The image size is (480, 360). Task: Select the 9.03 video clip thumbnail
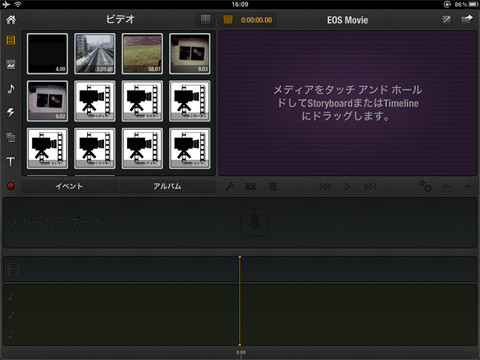(190, 53)
